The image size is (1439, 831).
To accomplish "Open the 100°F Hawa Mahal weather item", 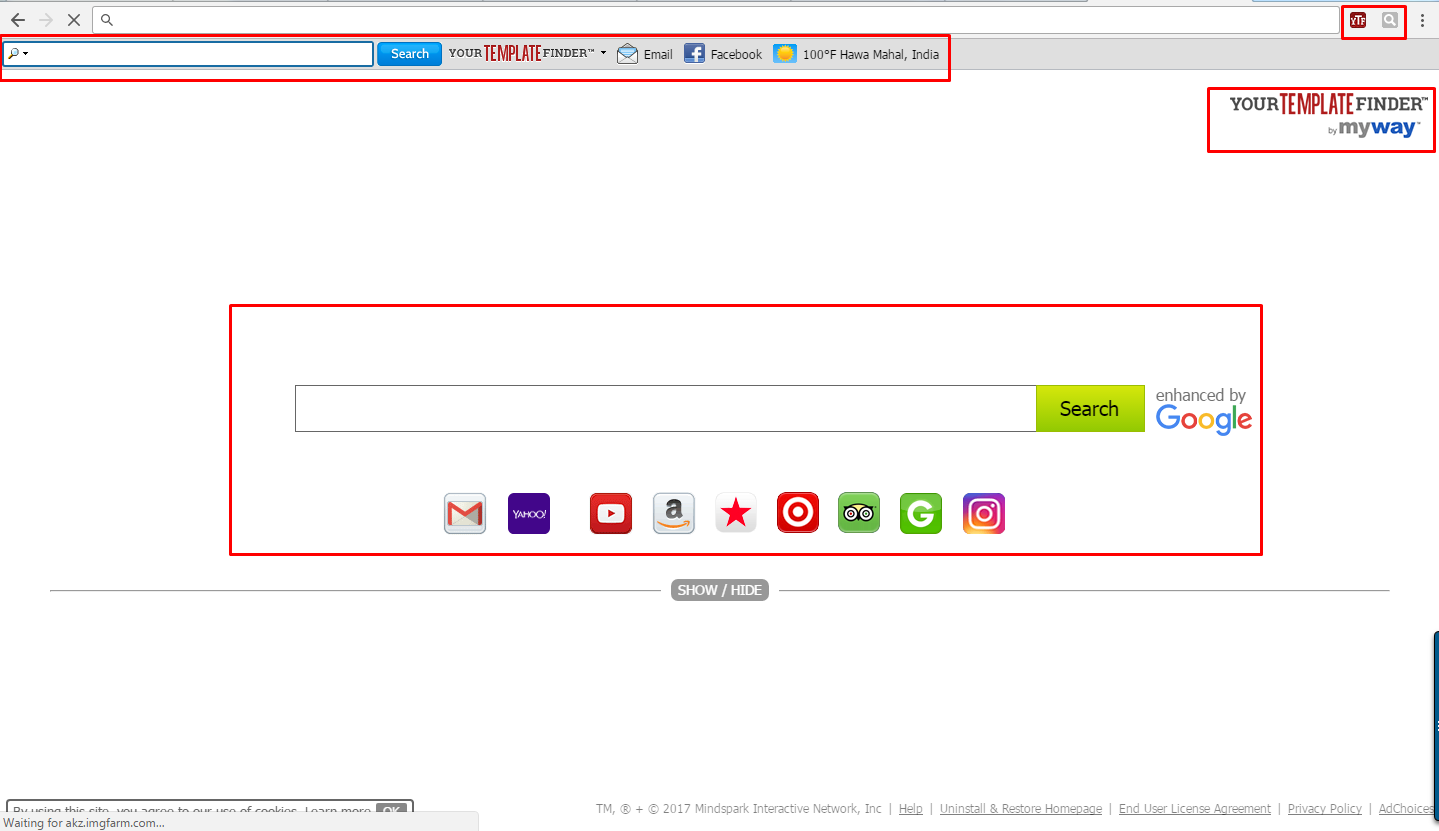I will click(x=857, y=54).
